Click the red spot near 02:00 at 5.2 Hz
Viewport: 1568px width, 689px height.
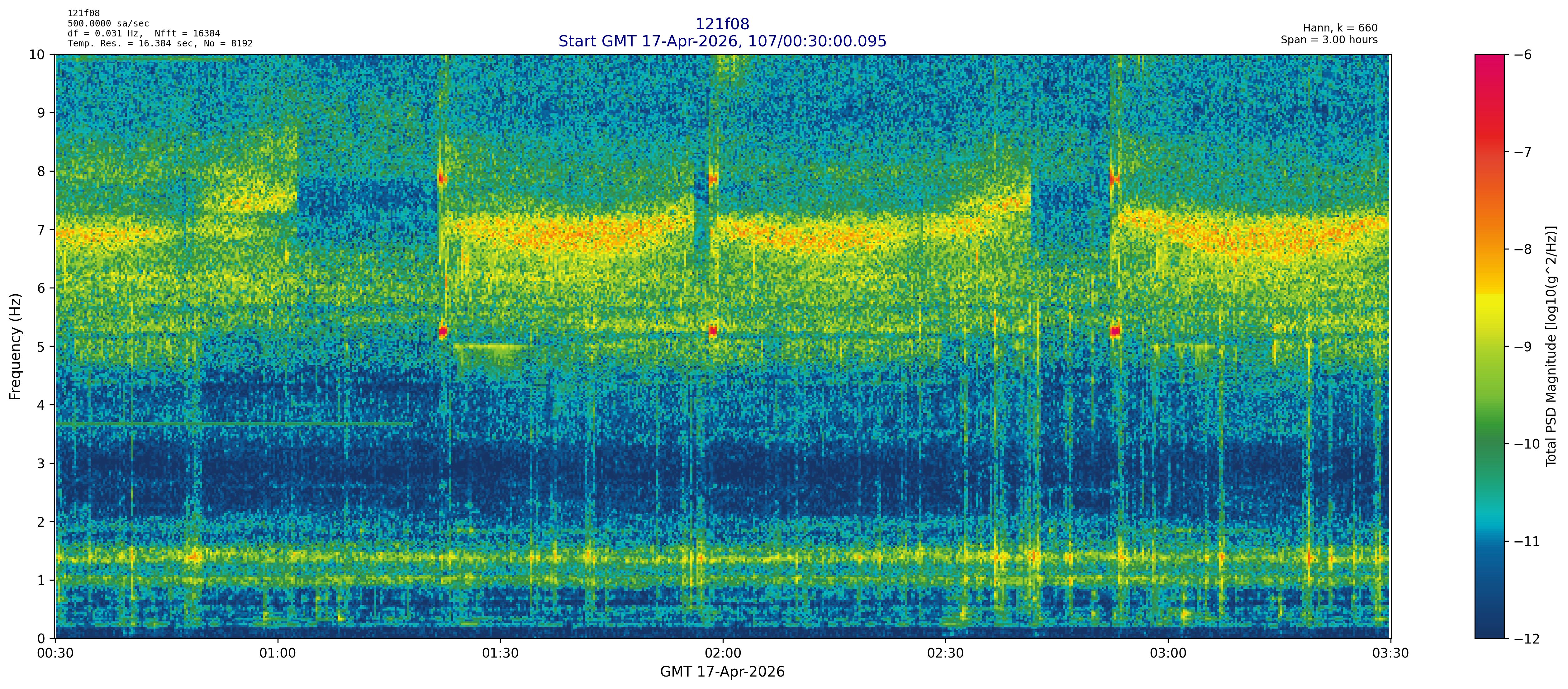(713, 331)
